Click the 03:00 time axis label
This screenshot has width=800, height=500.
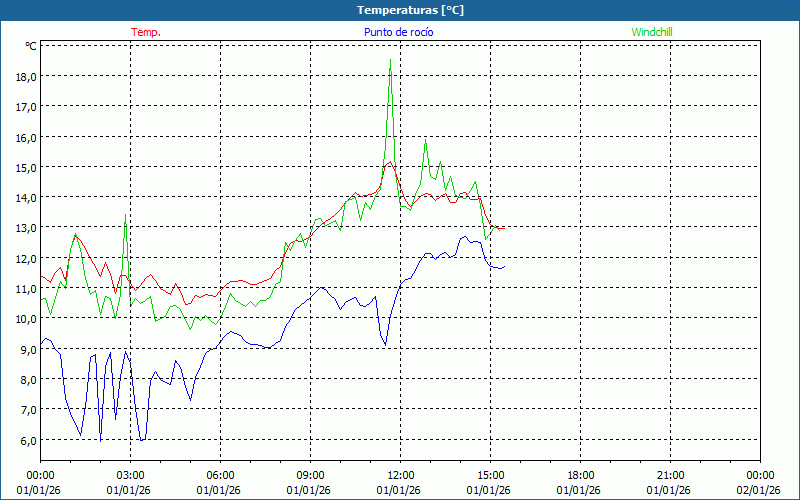pyautogui.click(x=130, y=475)
